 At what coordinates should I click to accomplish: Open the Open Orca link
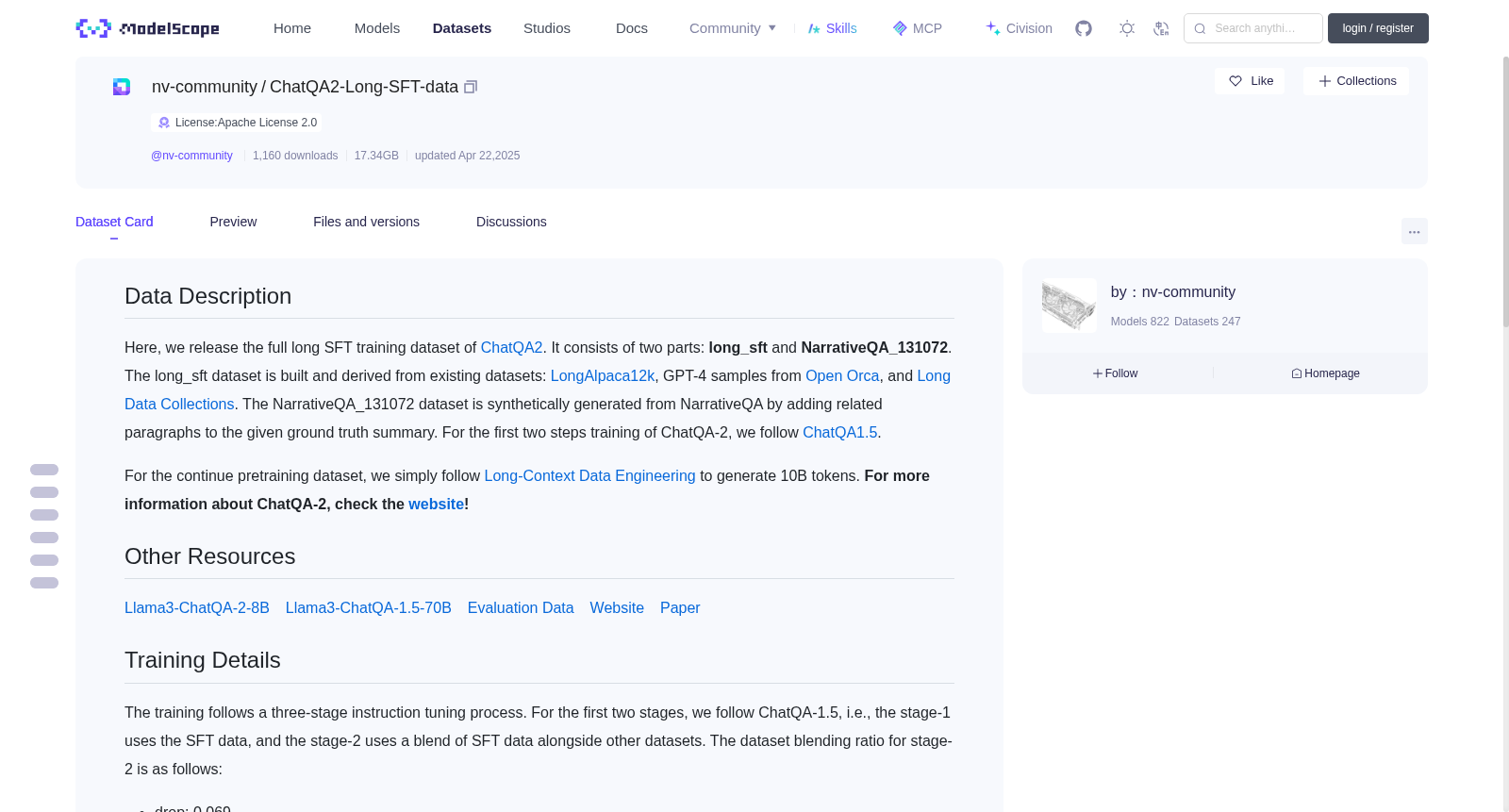pyautogui.click(x=842, y=376)
